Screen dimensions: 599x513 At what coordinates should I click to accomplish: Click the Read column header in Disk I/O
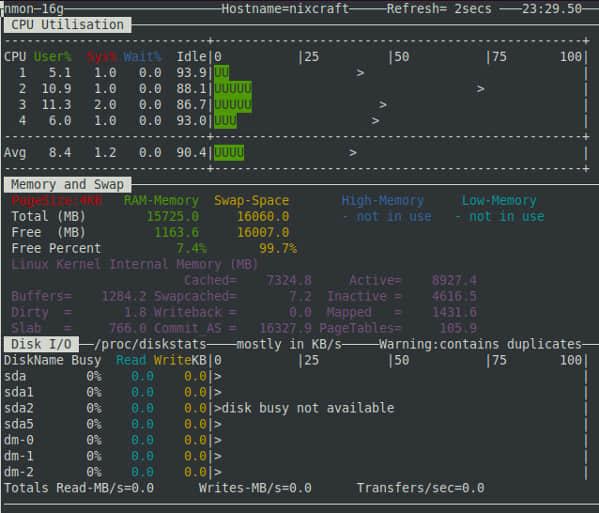[131, 360]
